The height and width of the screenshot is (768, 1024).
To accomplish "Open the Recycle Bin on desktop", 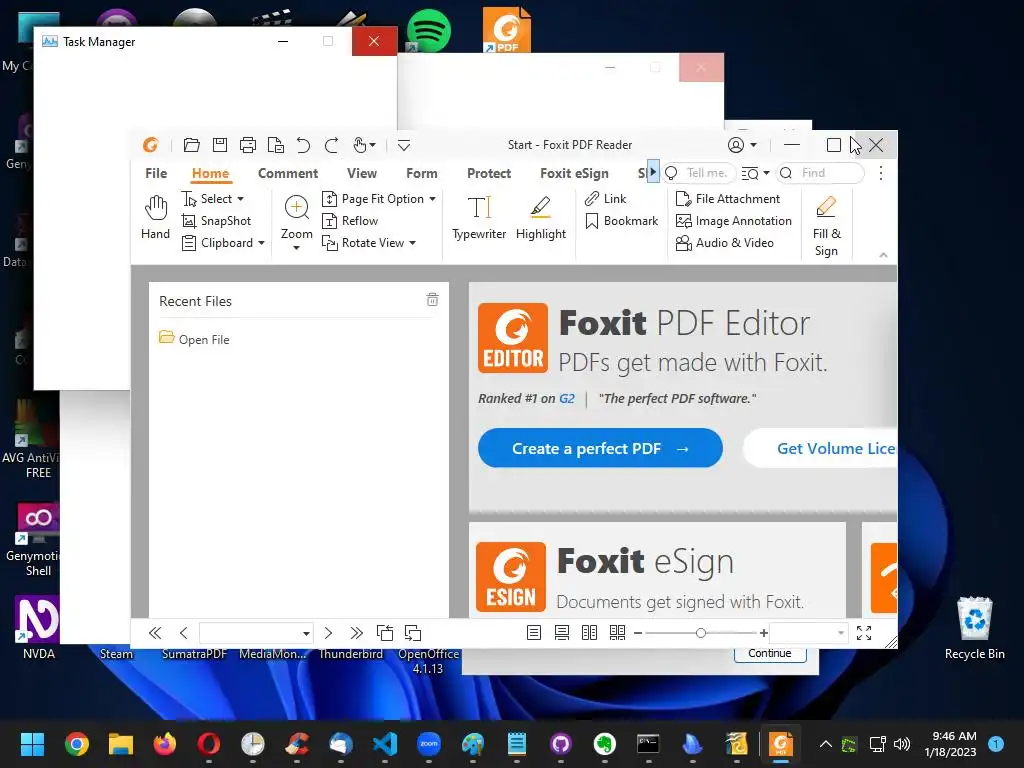I will (x=974, y=628).
